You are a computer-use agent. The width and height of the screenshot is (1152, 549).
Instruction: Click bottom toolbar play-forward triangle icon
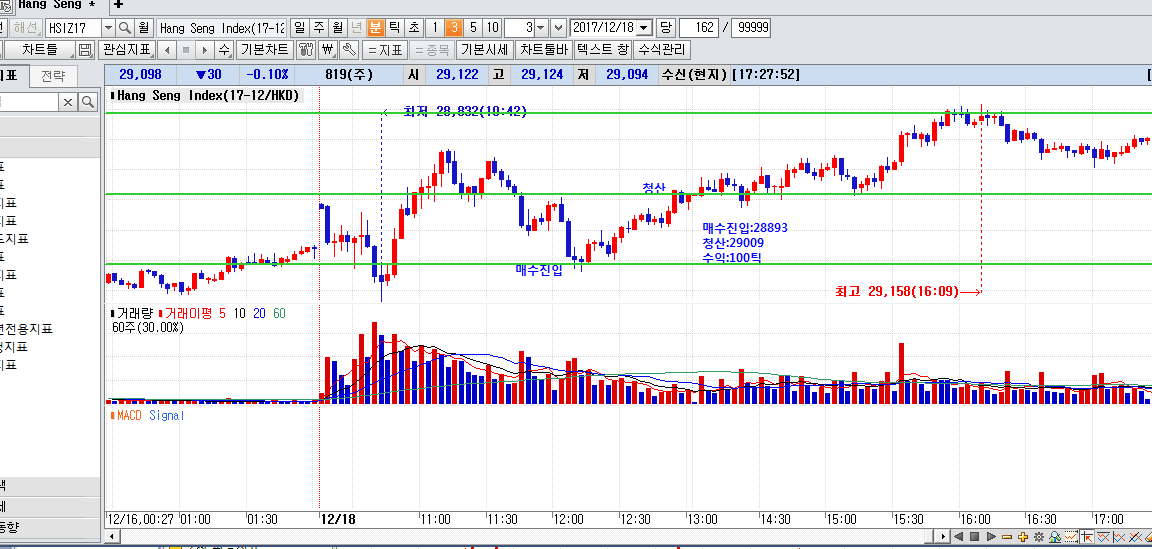click(991, 537)
